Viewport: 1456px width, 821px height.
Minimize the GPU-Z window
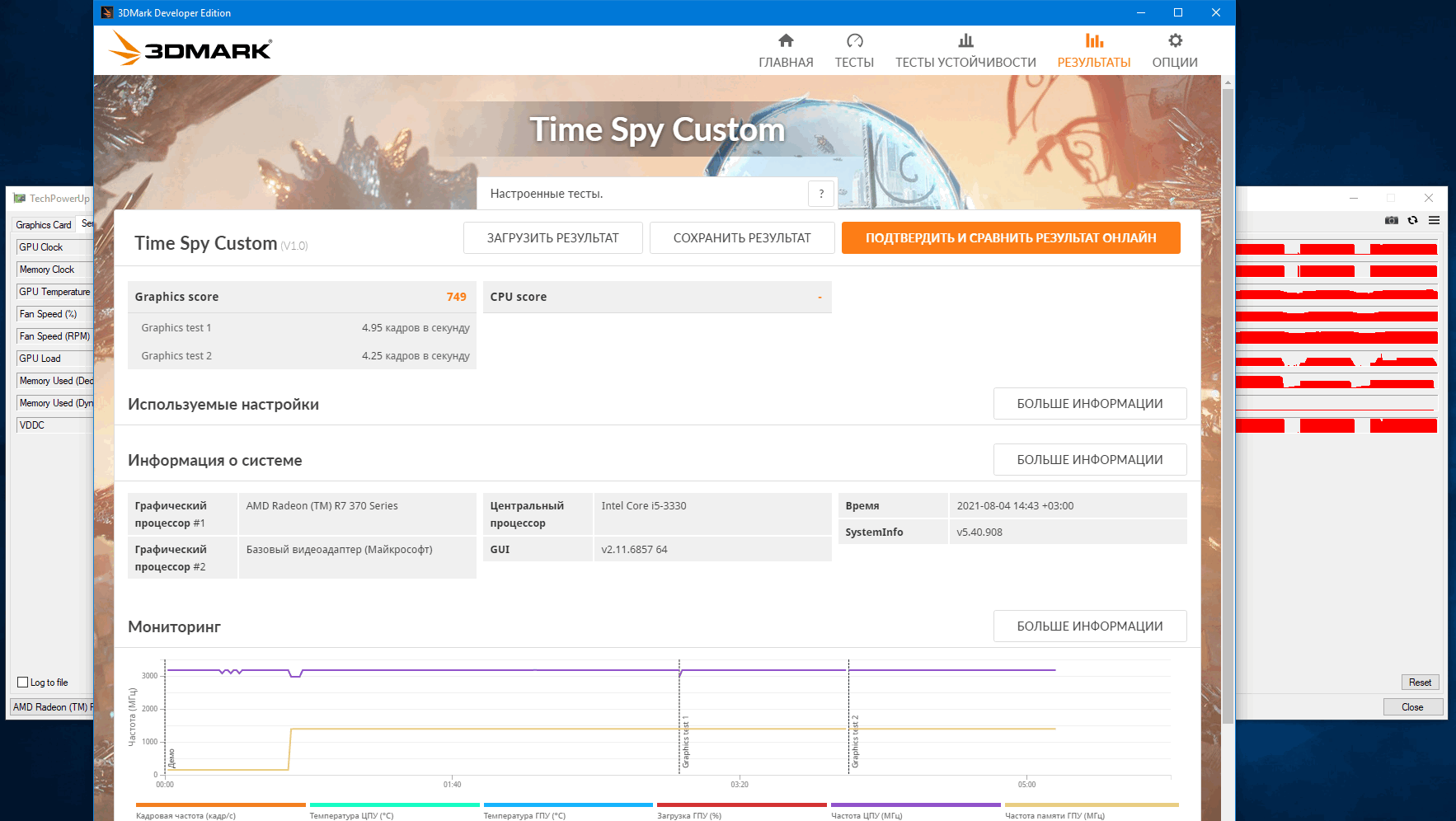pos(1354,198)
